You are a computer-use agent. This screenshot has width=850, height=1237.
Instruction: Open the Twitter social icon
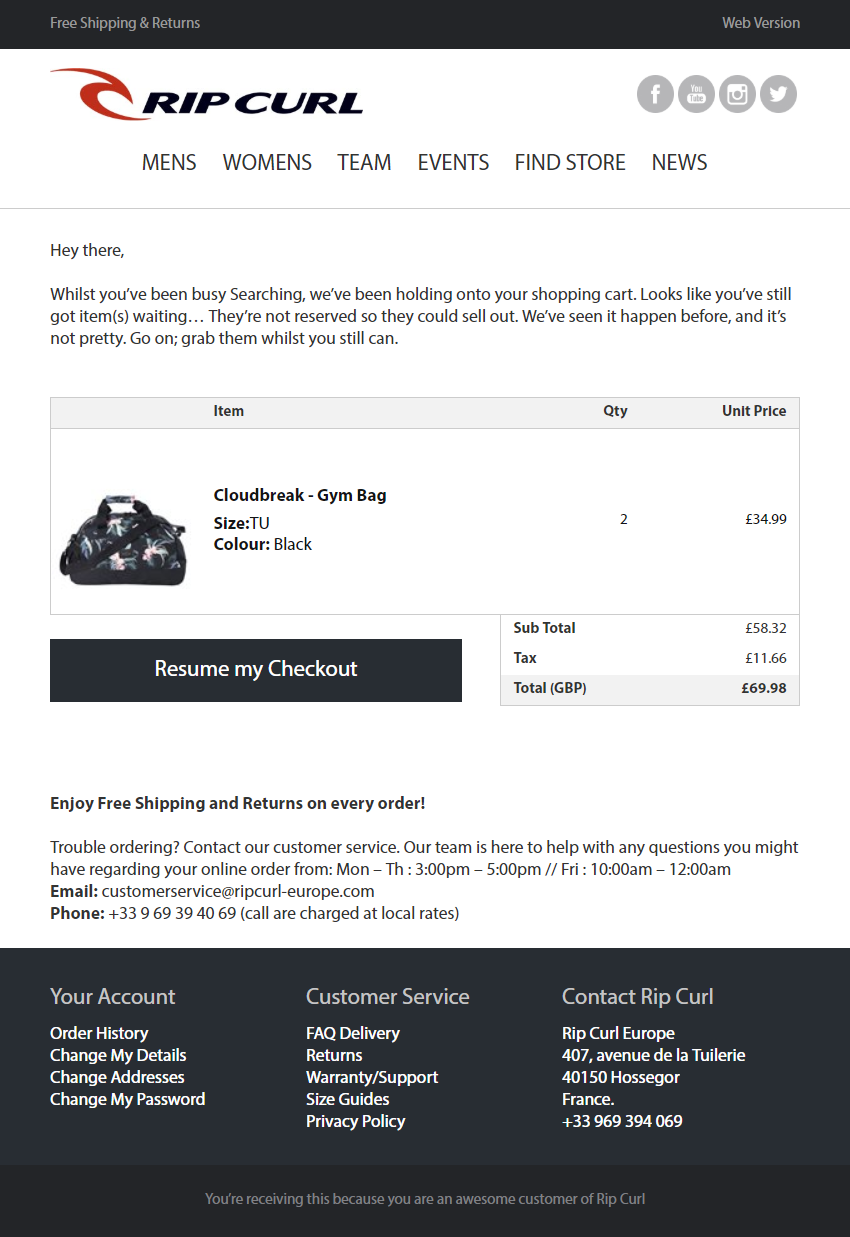click(778, 94)
